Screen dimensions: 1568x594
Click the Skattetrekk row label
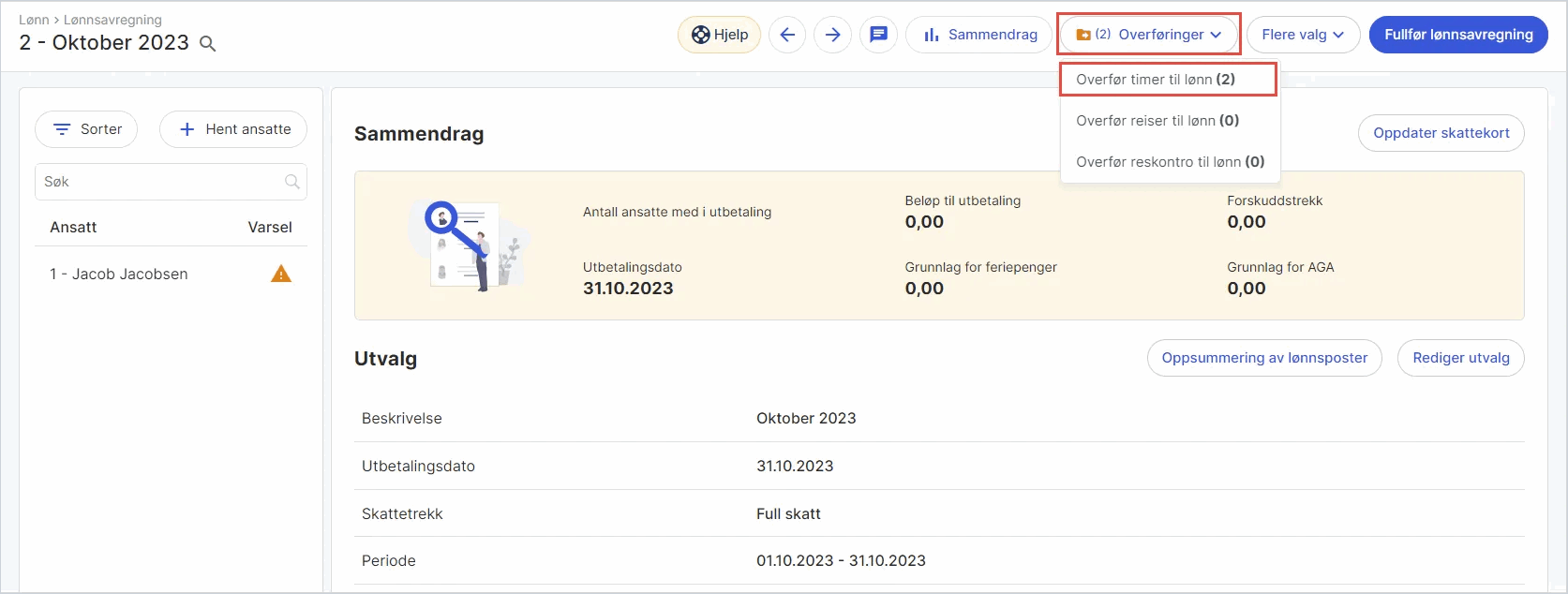point(402,513)
